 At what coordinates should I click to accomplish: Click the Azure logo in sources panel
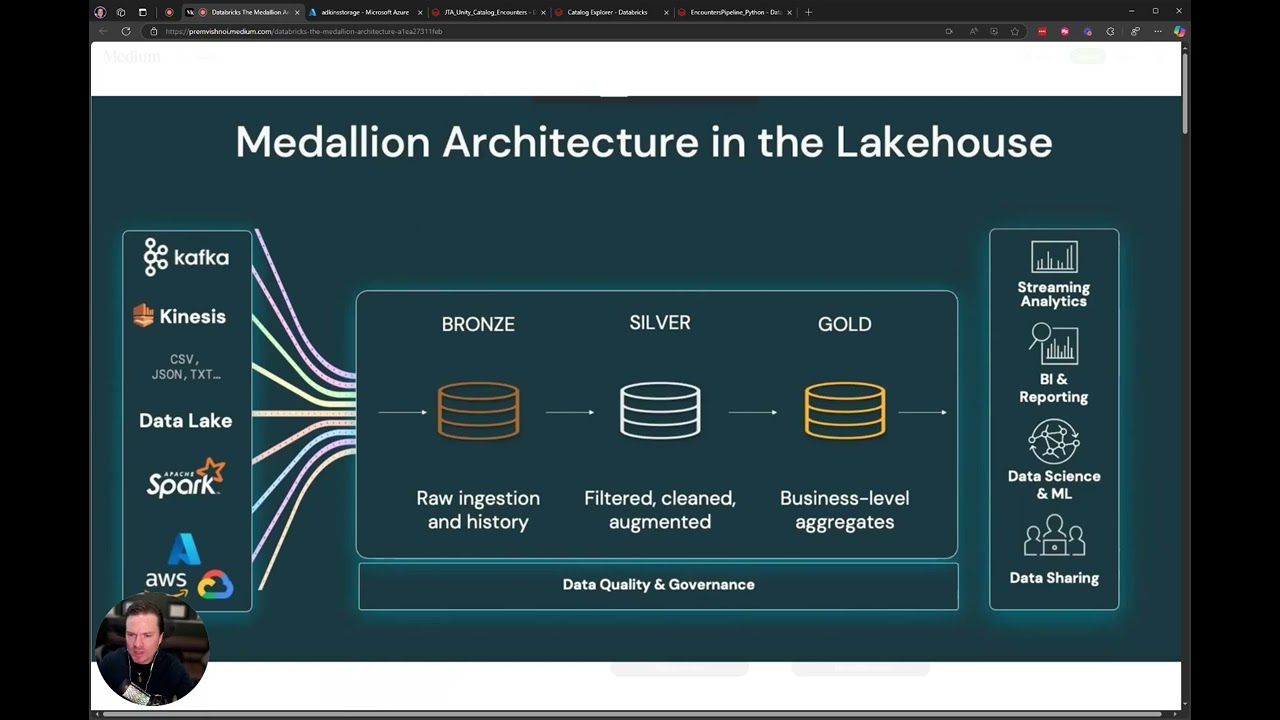pos(184,549)
